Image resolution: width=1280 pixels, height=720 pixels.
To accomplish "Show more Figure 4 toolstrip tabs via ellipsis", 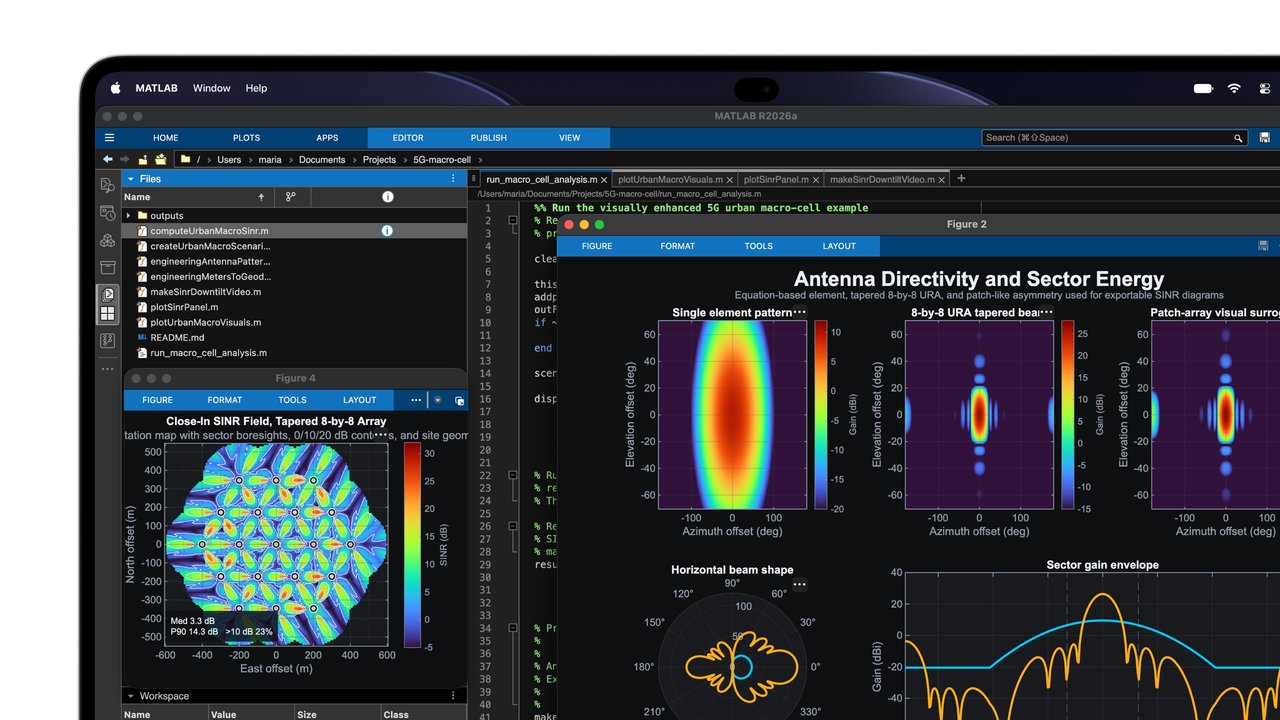I will point(416,400).
